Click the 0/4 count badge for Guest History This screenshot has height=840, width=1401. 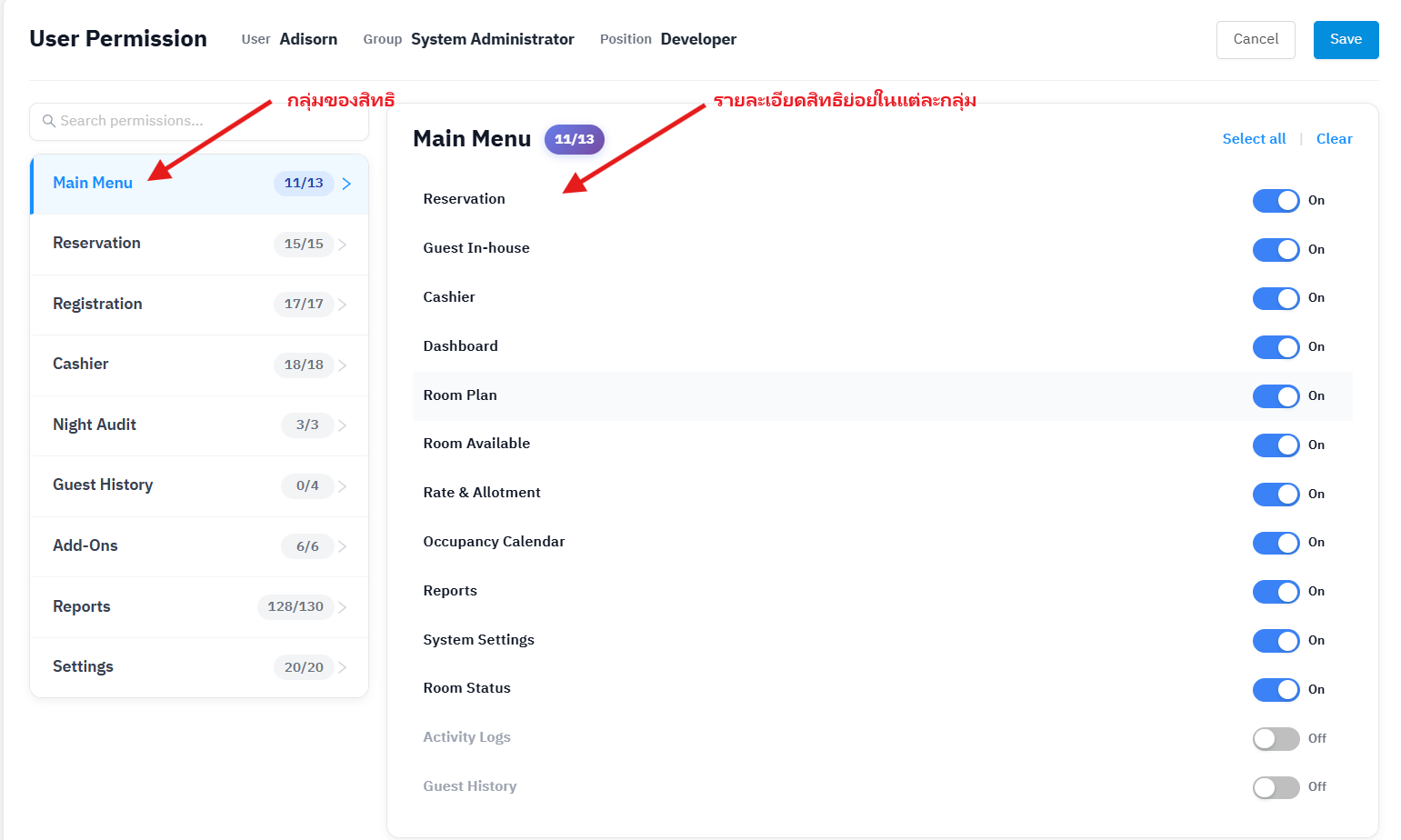pyautogui.click(x=307, y=485)
